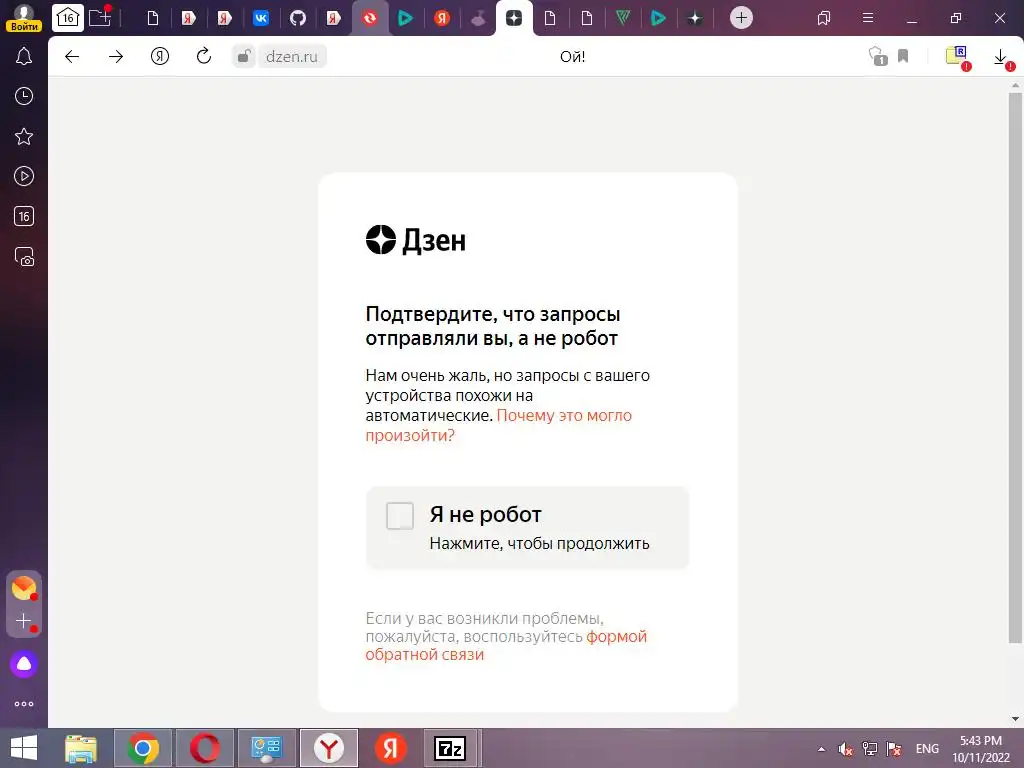Click the page title "Ой!" in address bar
Screen dimensions: 1024x768
572,57
